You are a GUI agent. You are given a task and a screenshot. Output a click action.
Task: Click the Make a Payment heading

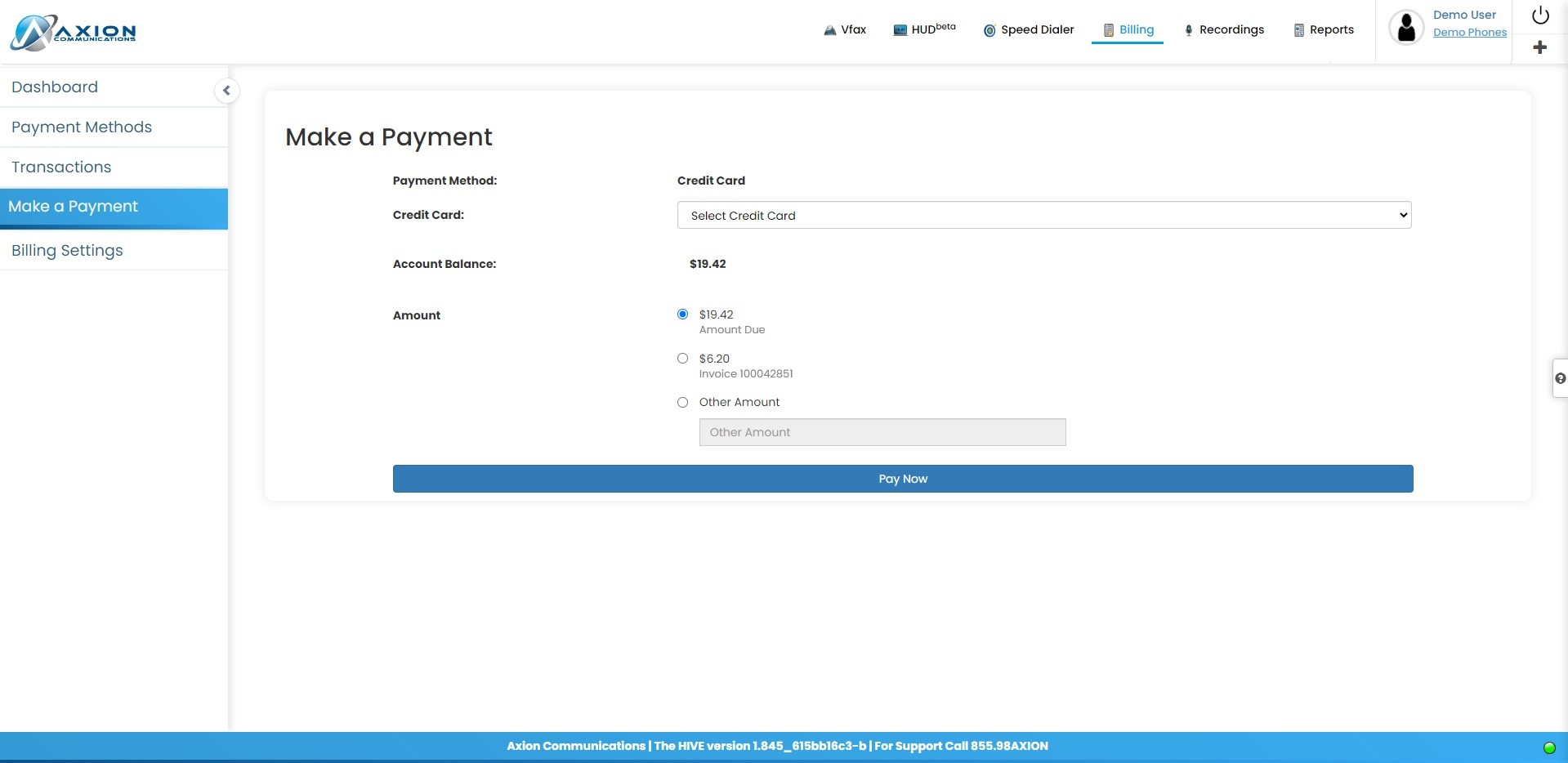(x=389, y=137)
